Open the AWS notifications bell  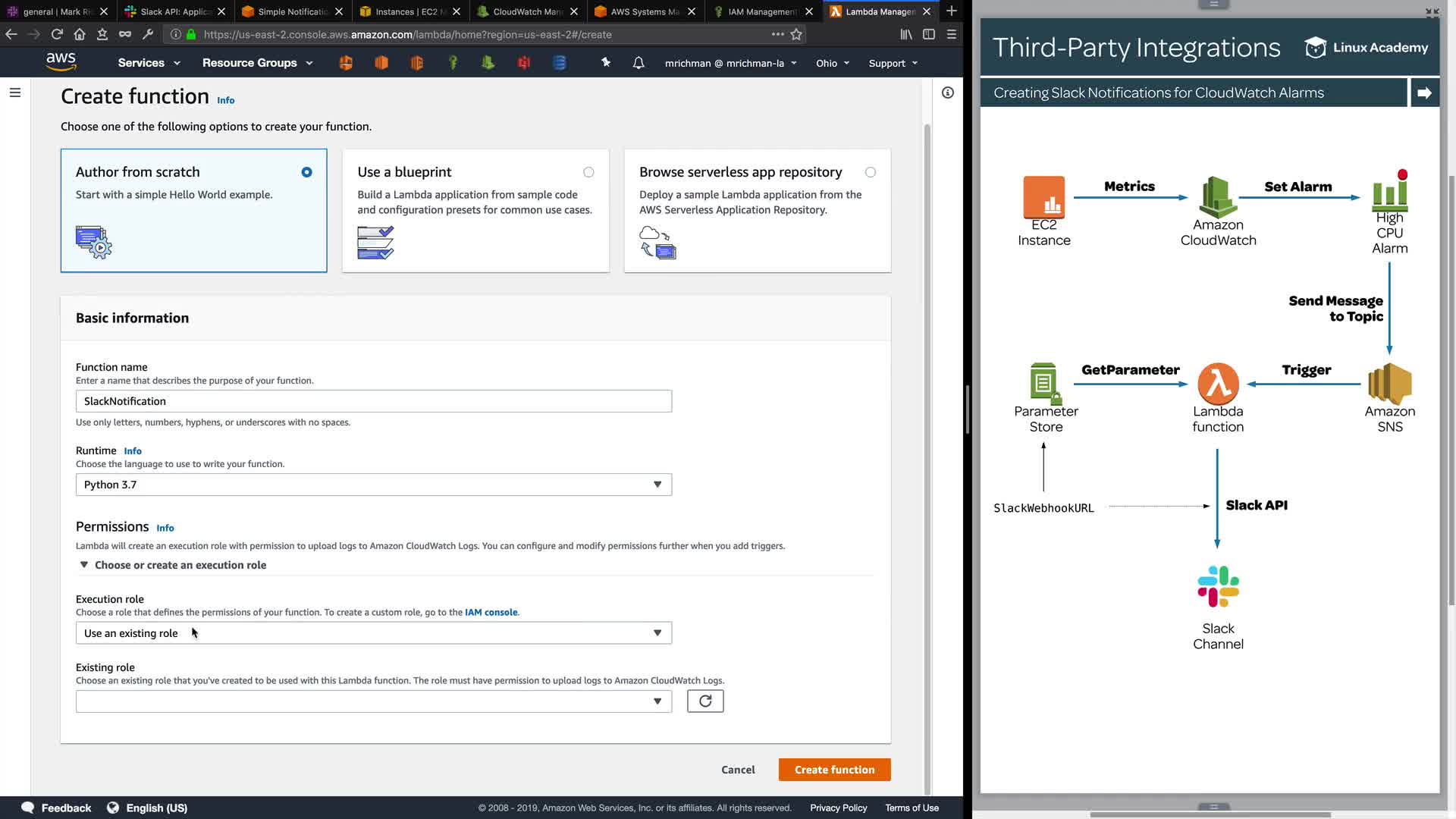tap(639, 63)
